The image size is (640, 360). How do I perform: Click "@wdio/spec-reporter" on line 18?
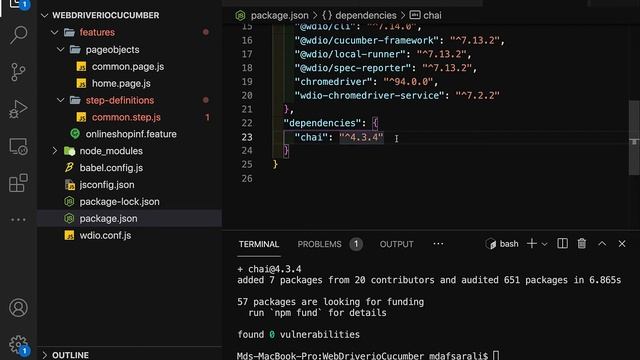tap(353, 68)
